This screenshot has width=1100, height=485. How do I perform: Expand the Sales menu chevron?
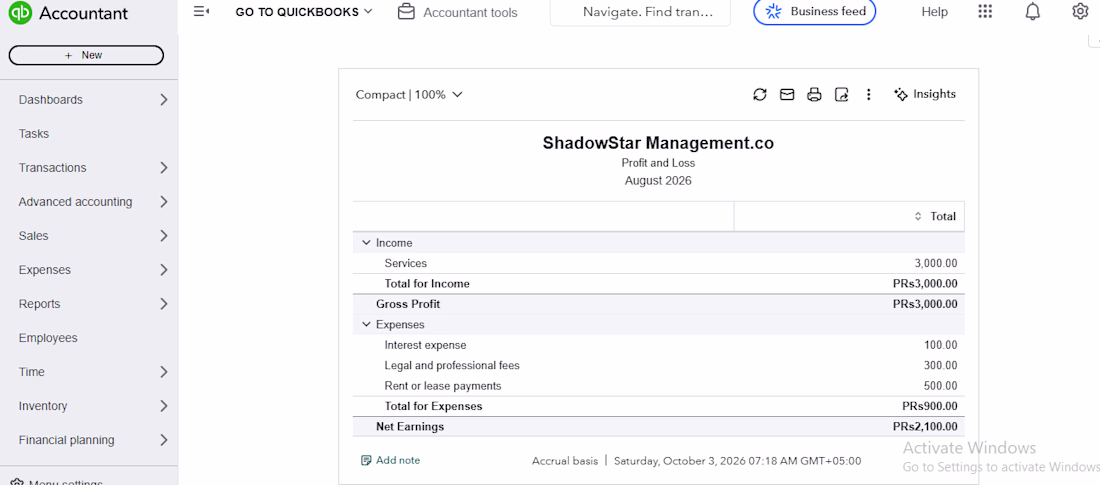click(163, 236)
